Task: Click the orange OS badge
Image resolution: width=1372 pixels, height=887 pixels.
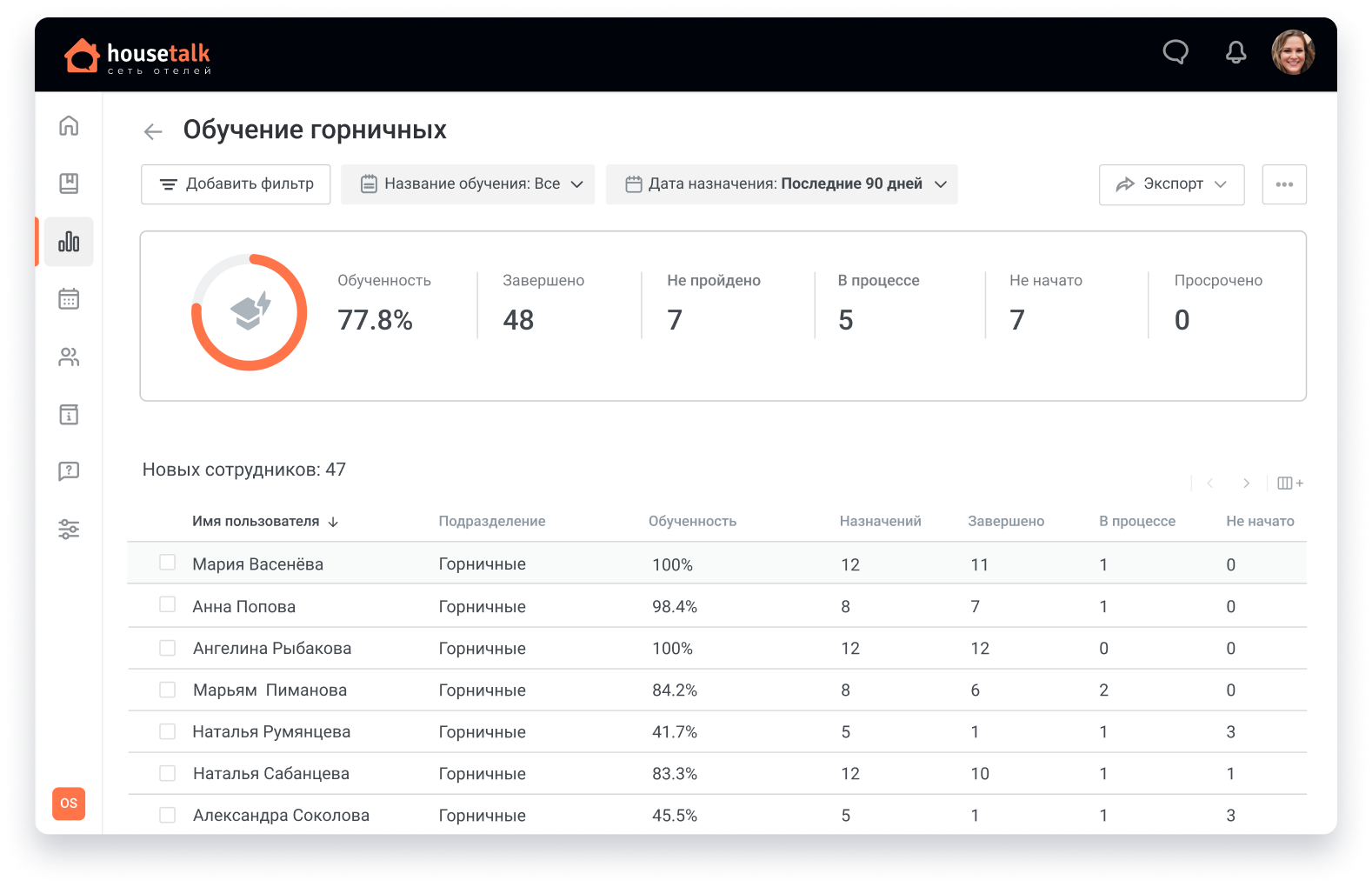Action: tap(69, 804)
